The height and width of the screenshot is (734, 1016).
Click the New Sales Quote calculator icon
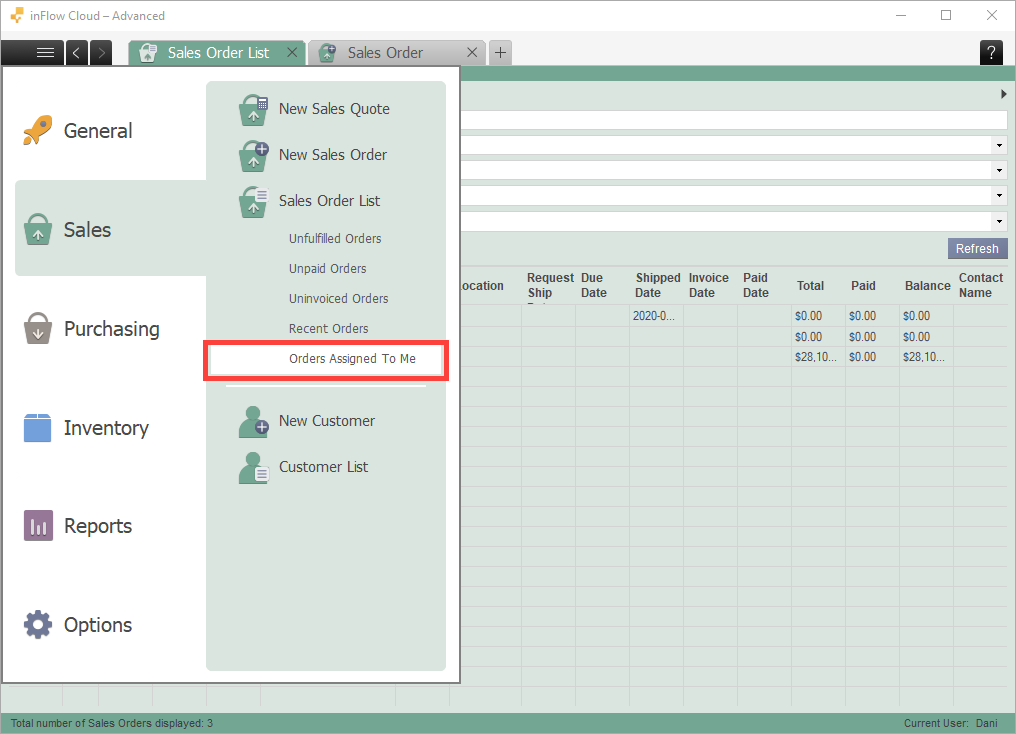[253, 109]
